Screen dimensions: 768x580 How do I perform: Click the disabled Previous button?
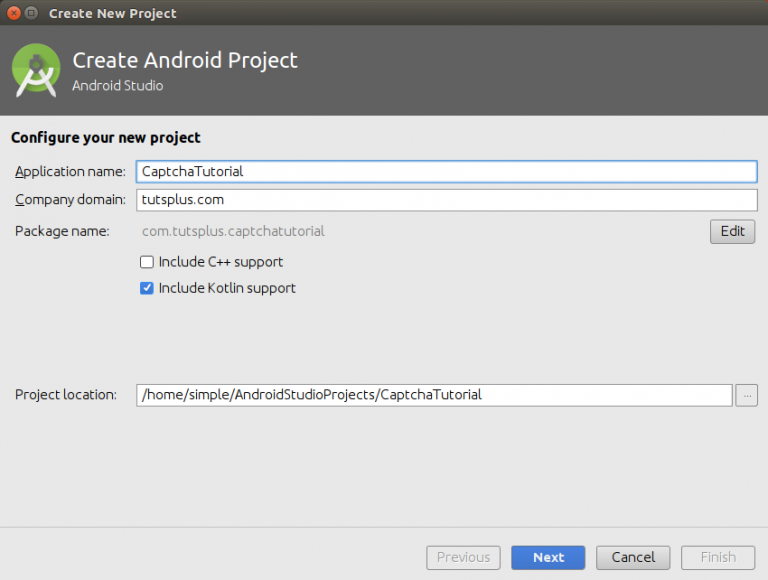pos(463,557)
